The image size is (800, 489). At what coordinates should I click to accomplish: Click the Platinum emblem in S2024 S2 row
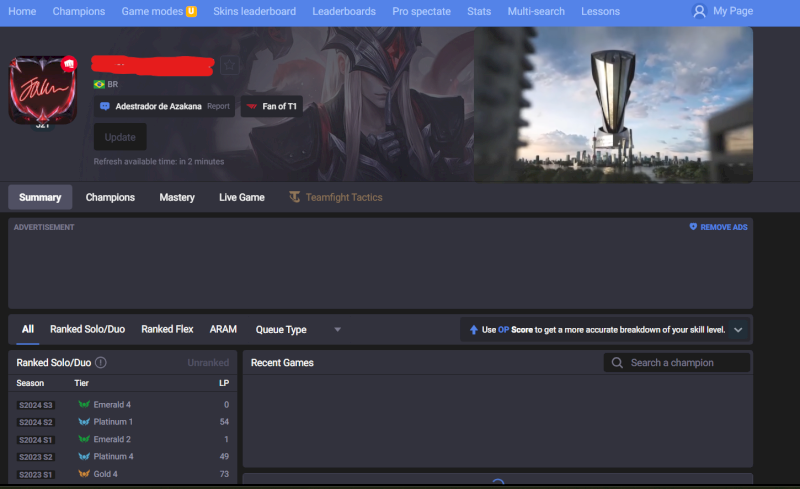pos(84,422)
